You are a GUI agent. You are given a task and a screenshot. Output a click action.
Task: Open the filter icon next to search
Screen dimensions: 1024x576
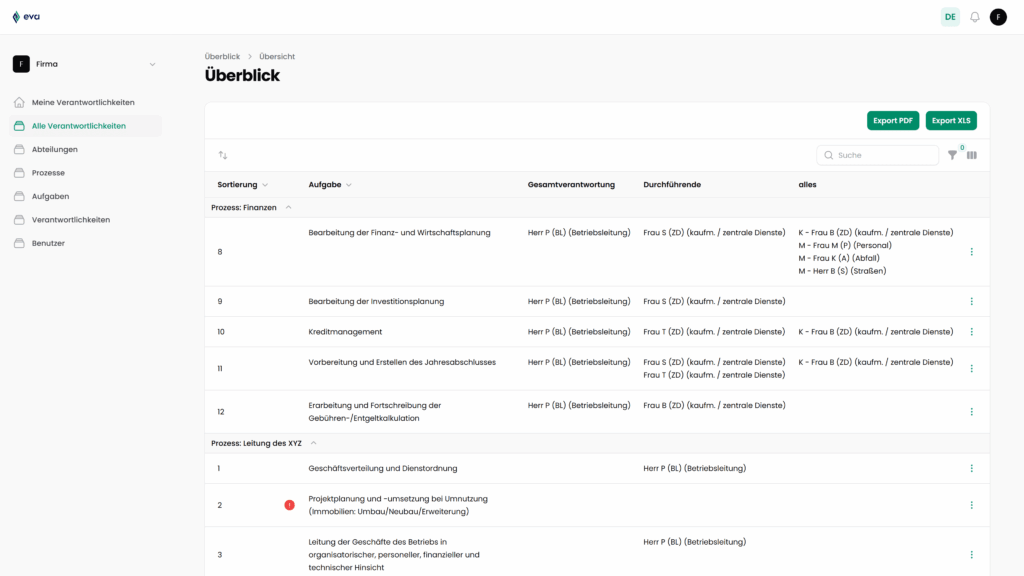pos(952,155)
